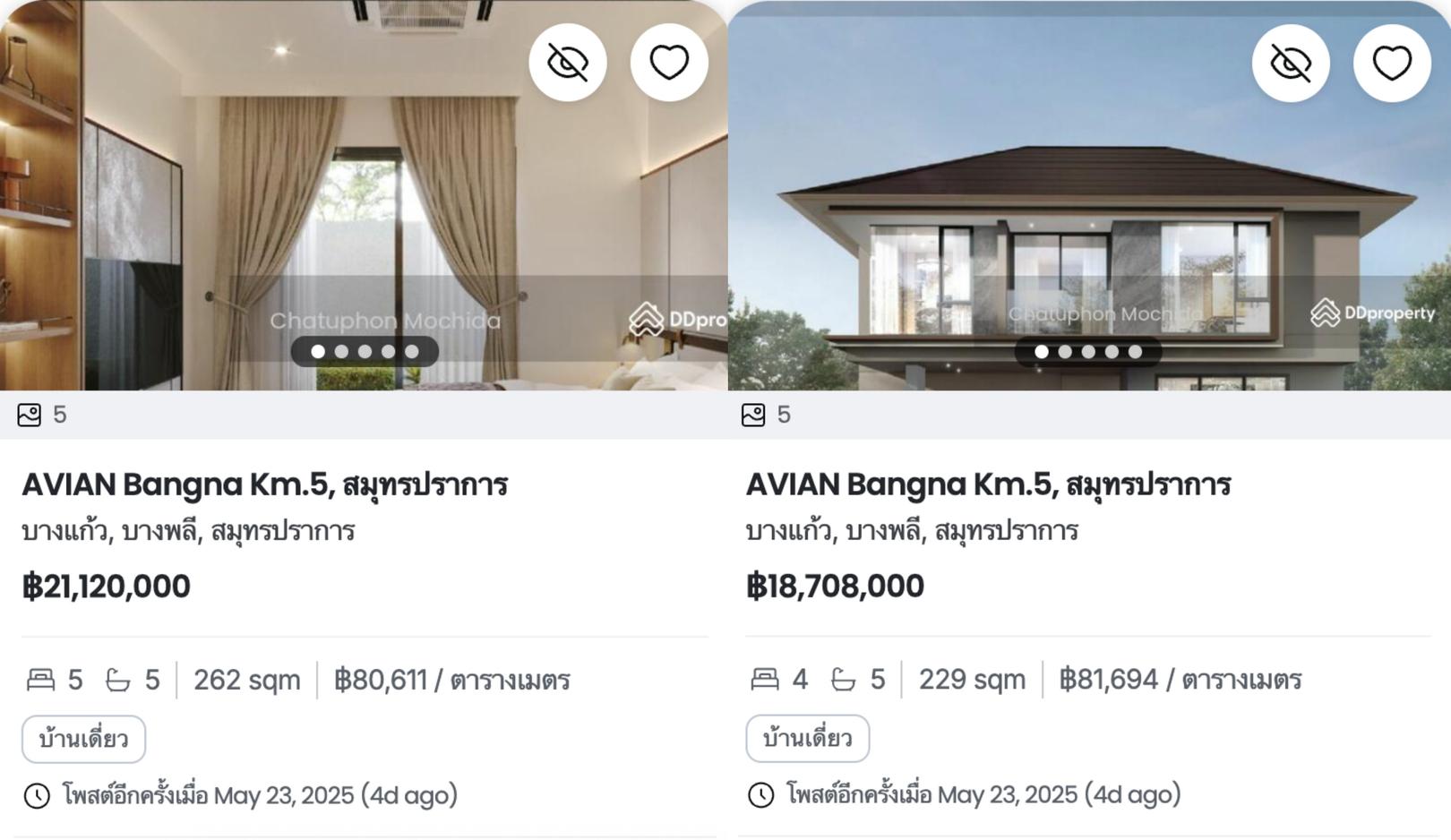Hide the ฿21,120,000 listing with eye-slash icon

click(568, 63)
